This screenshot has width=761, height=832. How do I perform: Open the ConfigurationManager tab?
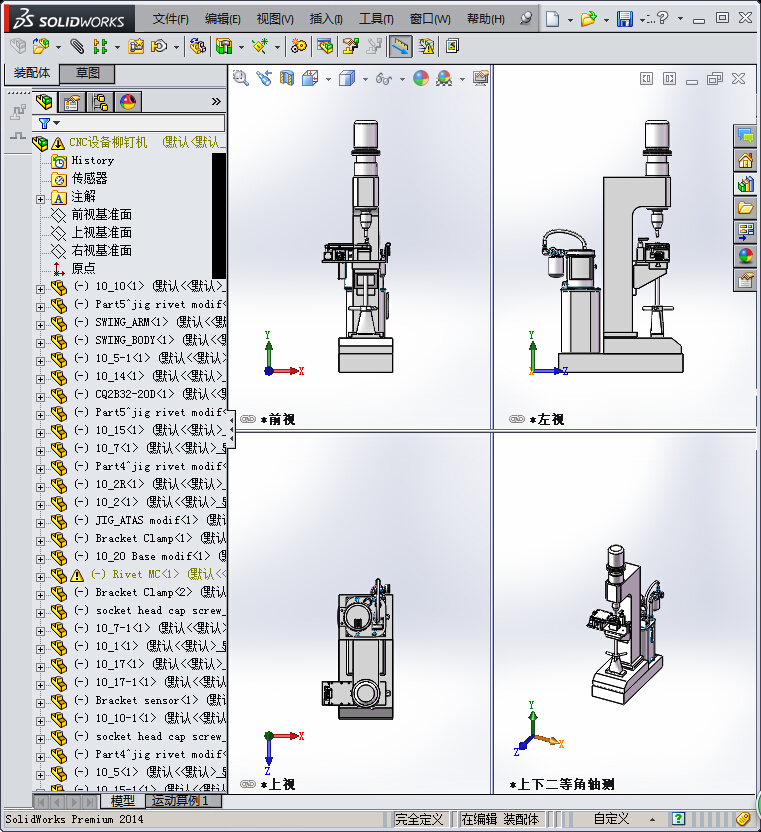(x=100, y=101)
